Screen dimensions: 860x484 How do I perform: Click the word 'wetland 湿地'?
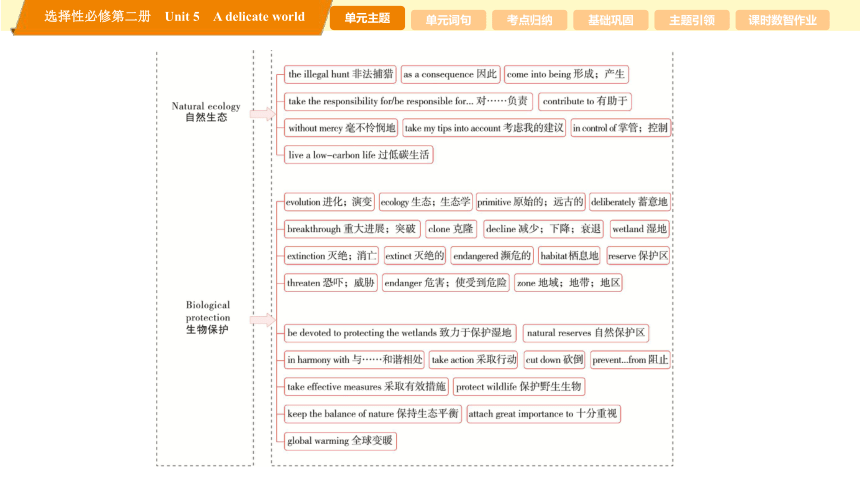[x=640, y=229]
